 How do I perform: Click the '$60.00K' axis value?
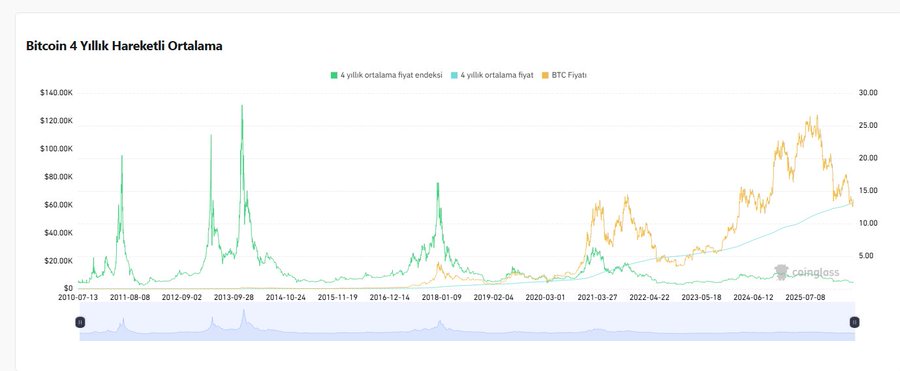(x=59, y=205)
